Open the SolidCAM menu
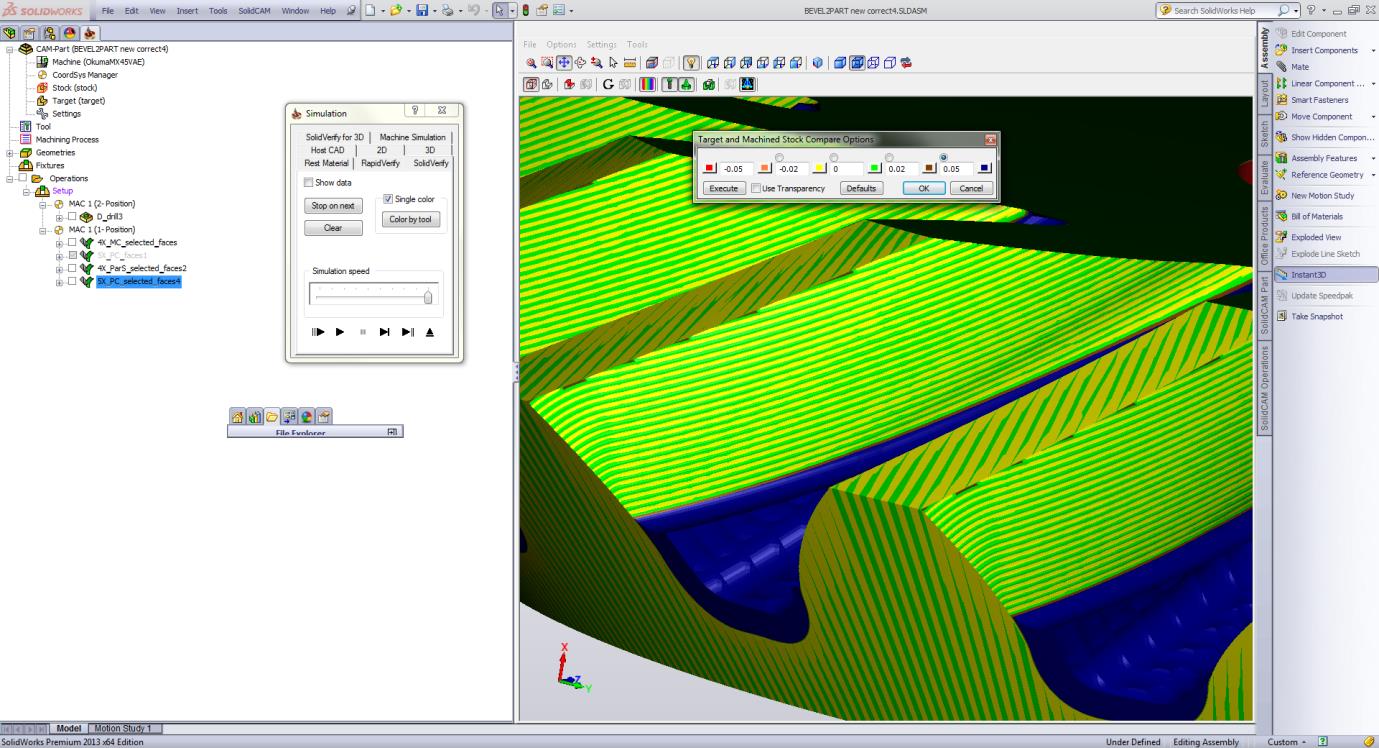The image size is (1379, 748). 252,10
